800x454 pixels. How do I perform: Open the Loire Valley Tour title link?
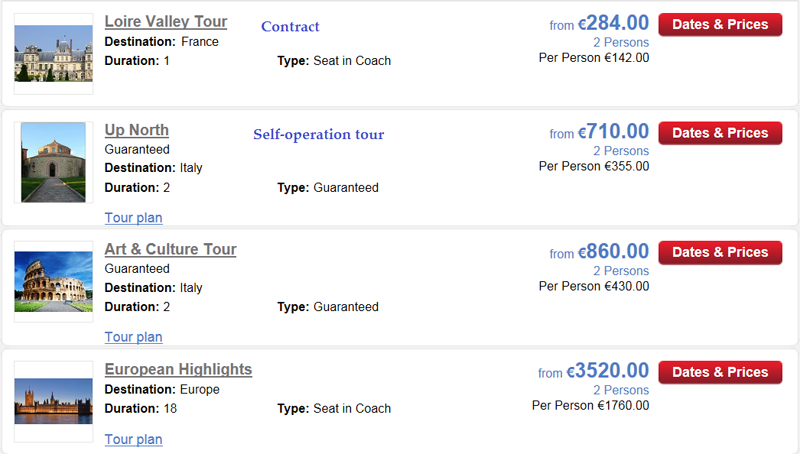(166, 21)
